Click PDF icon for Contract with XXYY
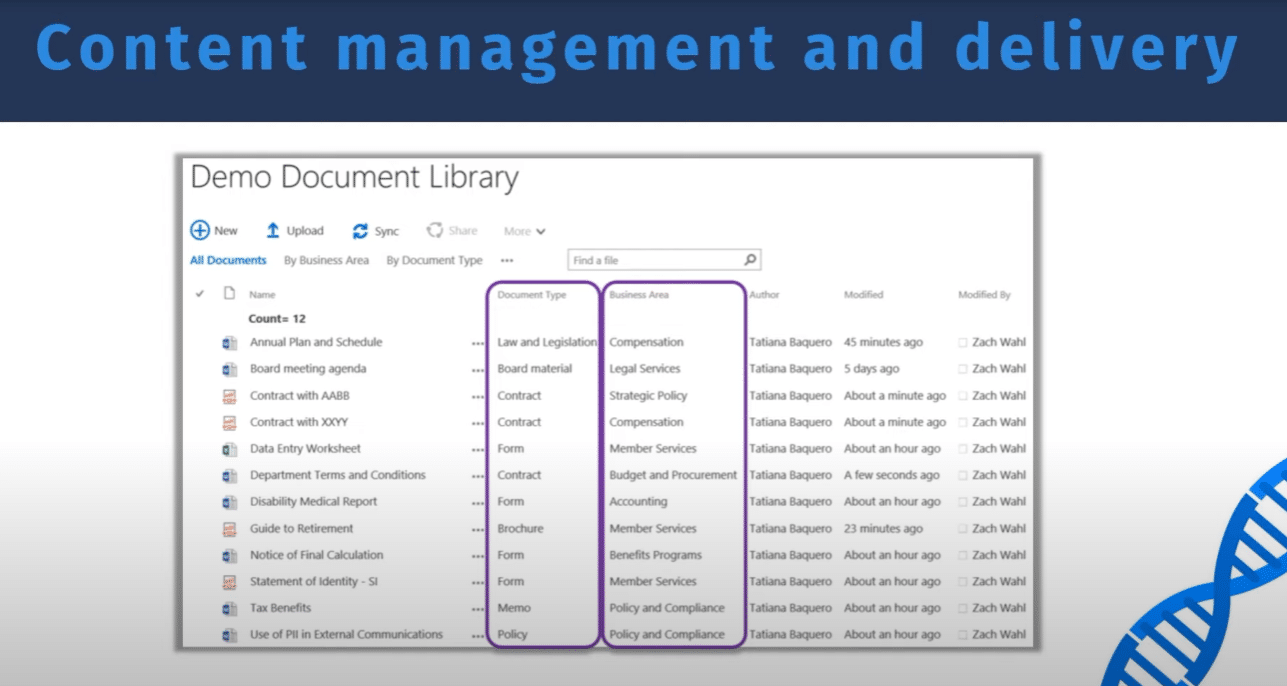Screen dimensions: 1287x686 click(229, 422)
